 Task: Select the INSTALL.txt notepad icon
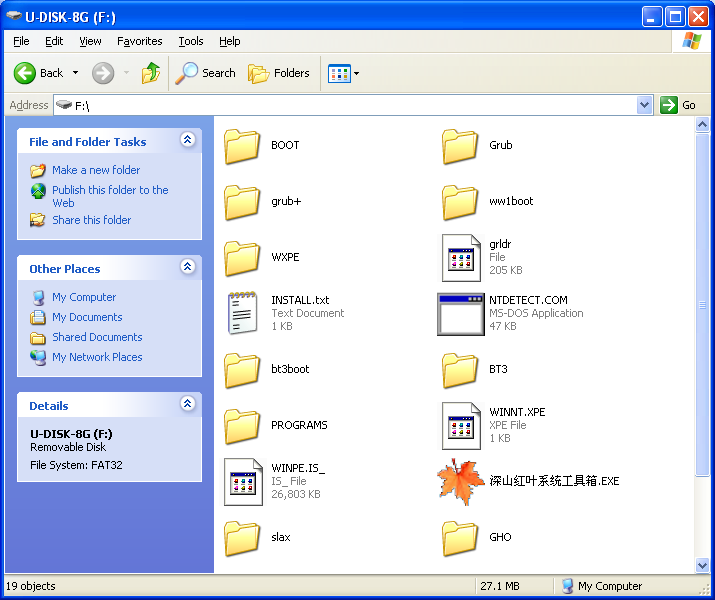[242, 313]
